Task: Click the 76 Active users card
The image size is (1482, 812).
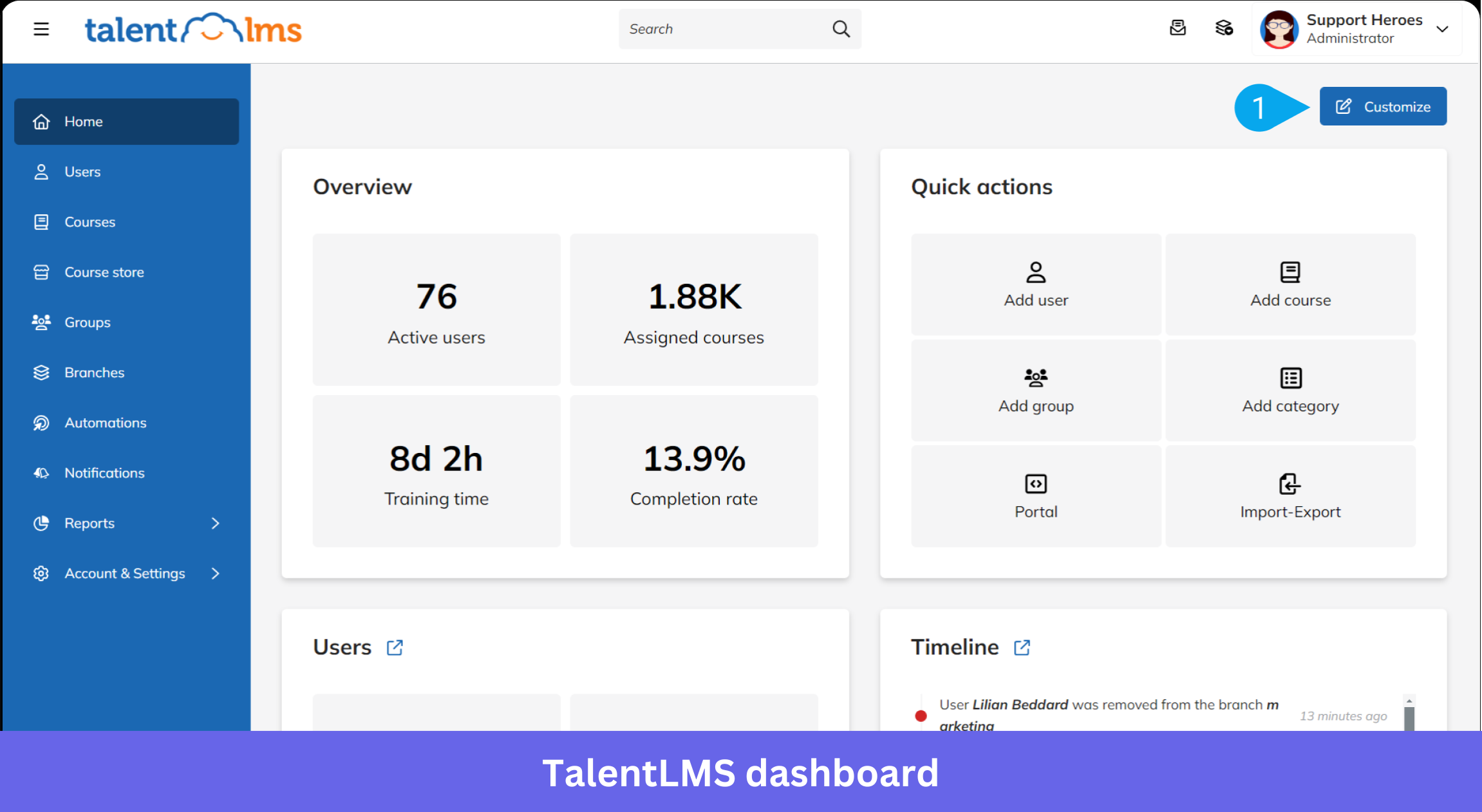Action: [x=436, y=309]
